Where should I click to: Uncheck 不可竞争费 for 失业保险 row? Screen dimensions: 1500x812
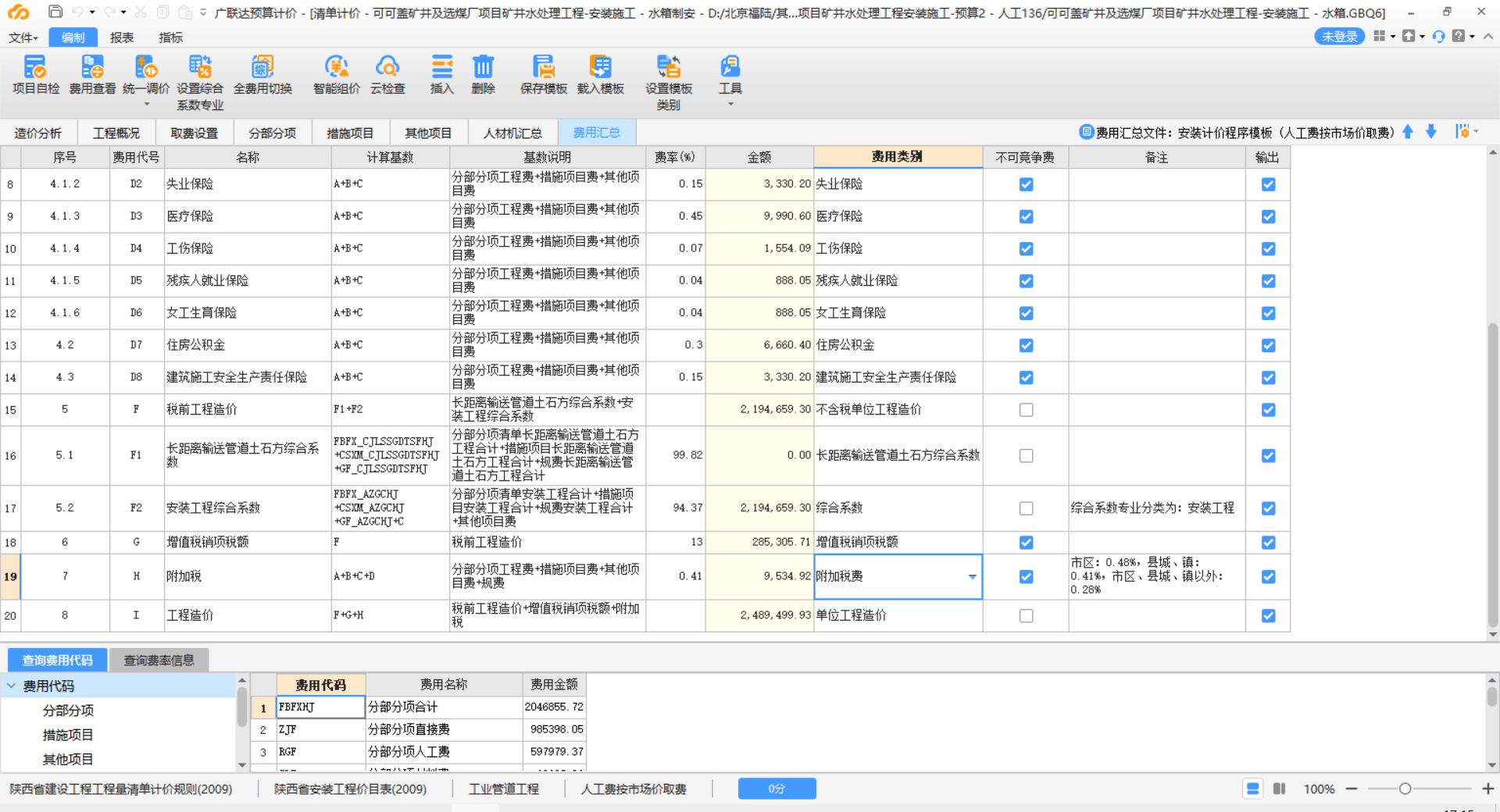[1027, 184]
